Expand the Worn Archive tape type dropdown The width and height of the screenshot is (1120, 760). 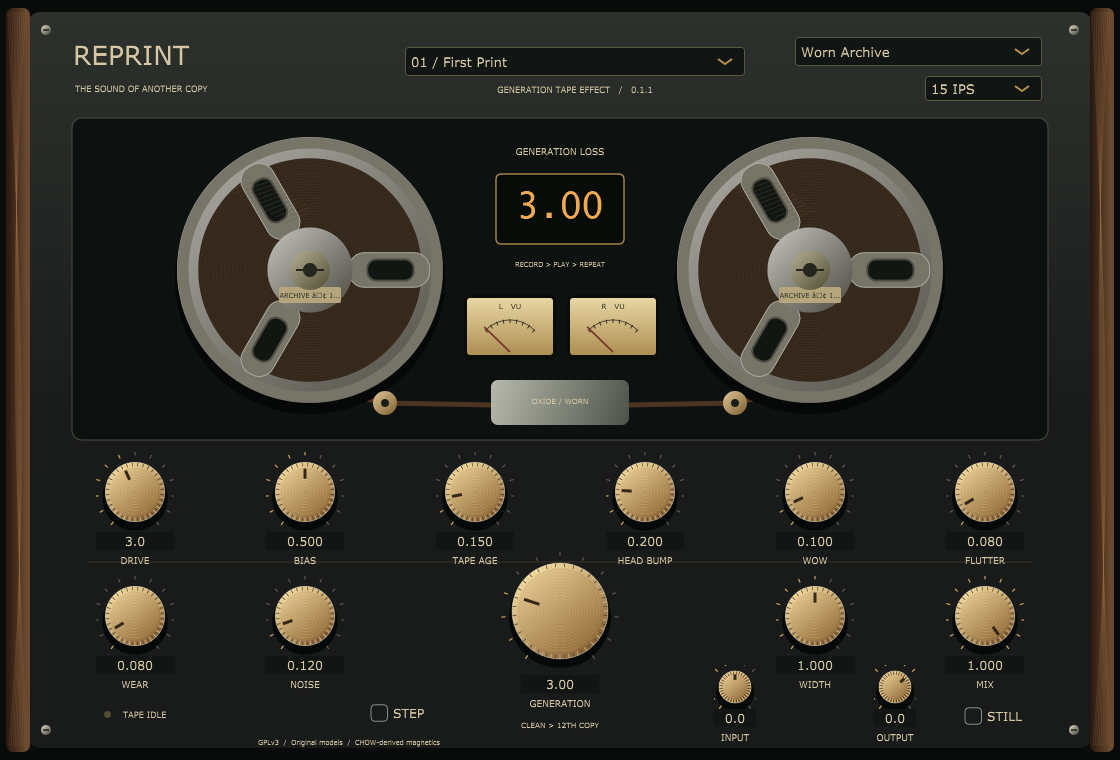[918, 51]
